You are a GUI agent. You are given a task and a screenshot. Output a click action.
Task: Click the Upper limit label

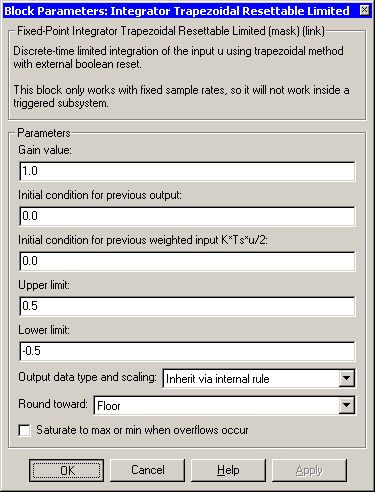(44, 285)
